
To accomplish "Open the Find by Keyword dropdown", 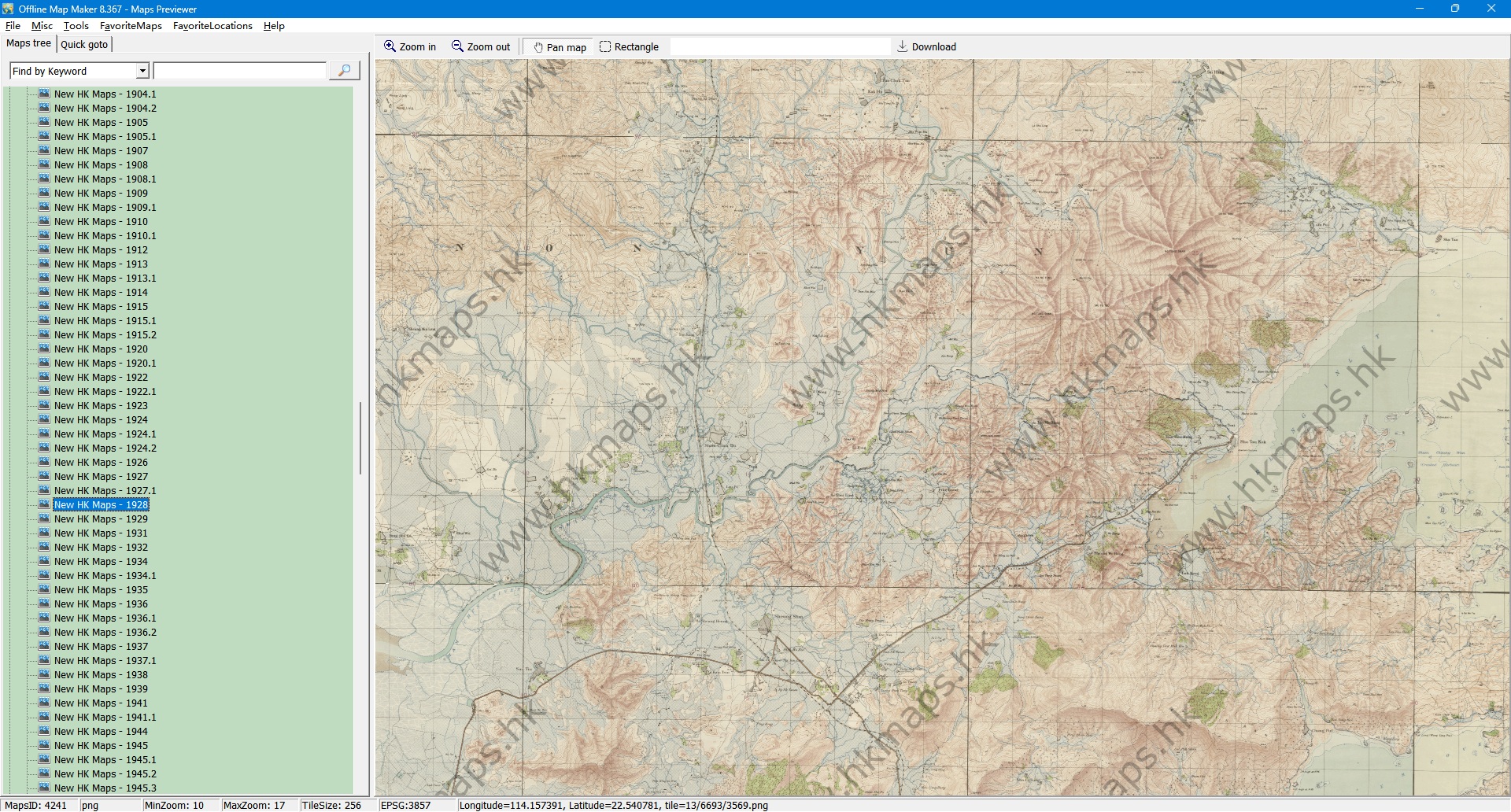I will click(x=142, y=71).
